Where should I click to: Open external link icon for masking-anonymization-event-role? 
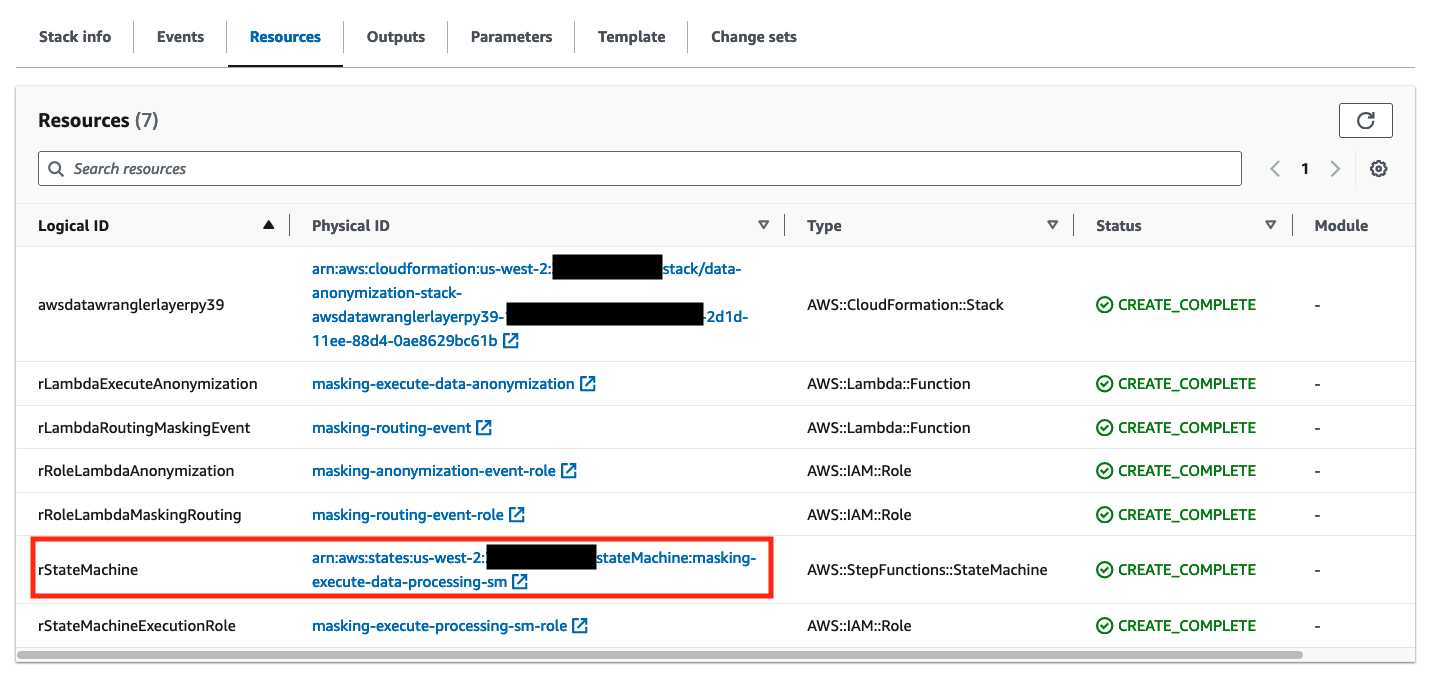tap(569, 471)
